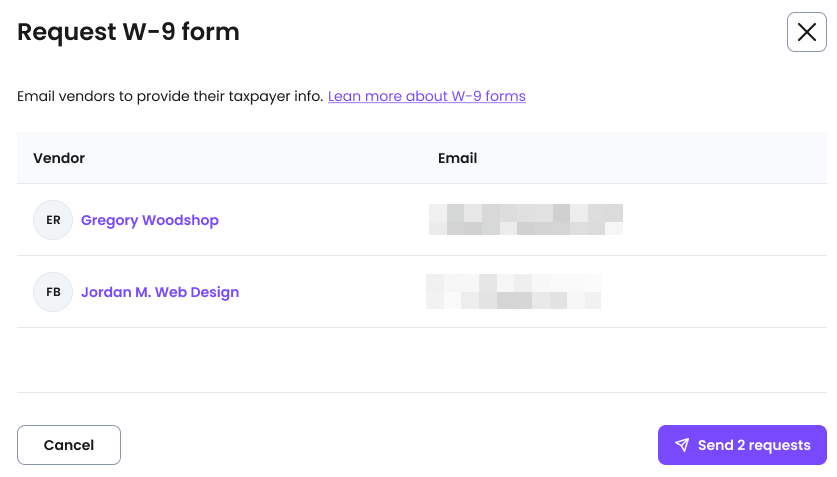Viewport: 837px width, 477px height.
Task: Click the Email column header
Action: [457, 158]
